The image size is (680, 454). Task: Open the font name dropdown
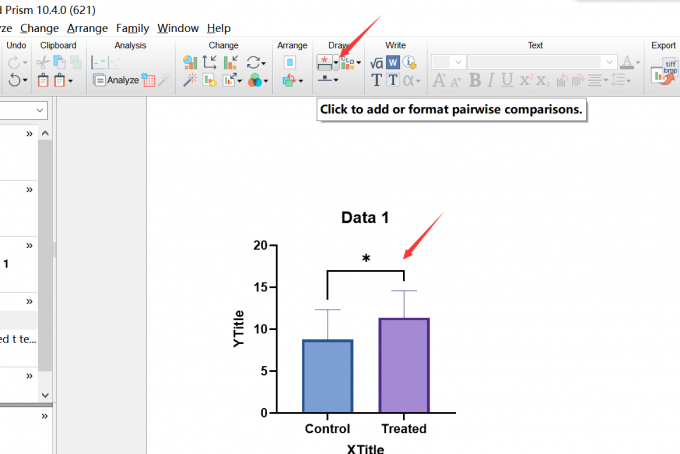click(607, 62)
